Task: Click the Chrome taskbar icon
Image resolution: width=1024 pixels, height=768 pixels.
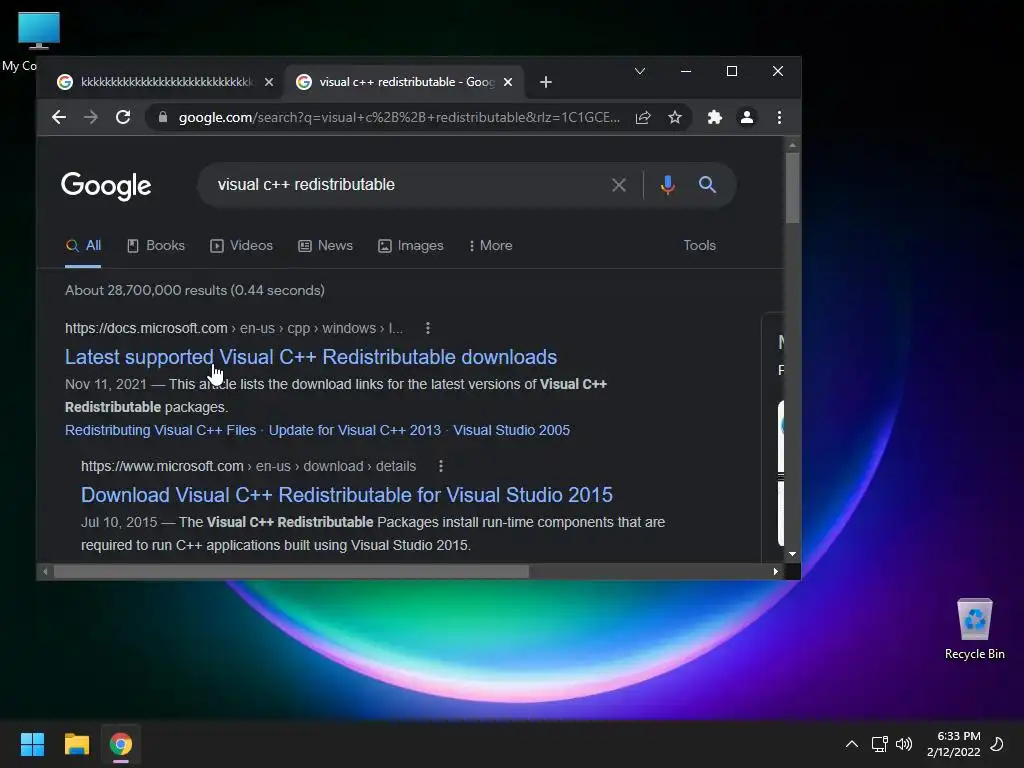Action: click(x=121, y=744)
